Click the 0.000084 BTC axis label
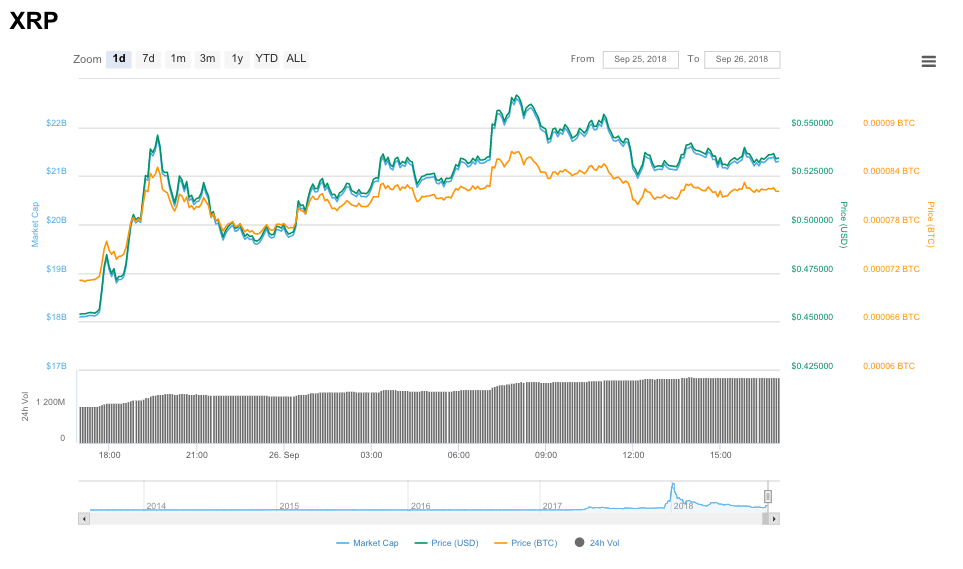Image resolution: width=963 pixels, height=569 pixels. tap(891, 171)
